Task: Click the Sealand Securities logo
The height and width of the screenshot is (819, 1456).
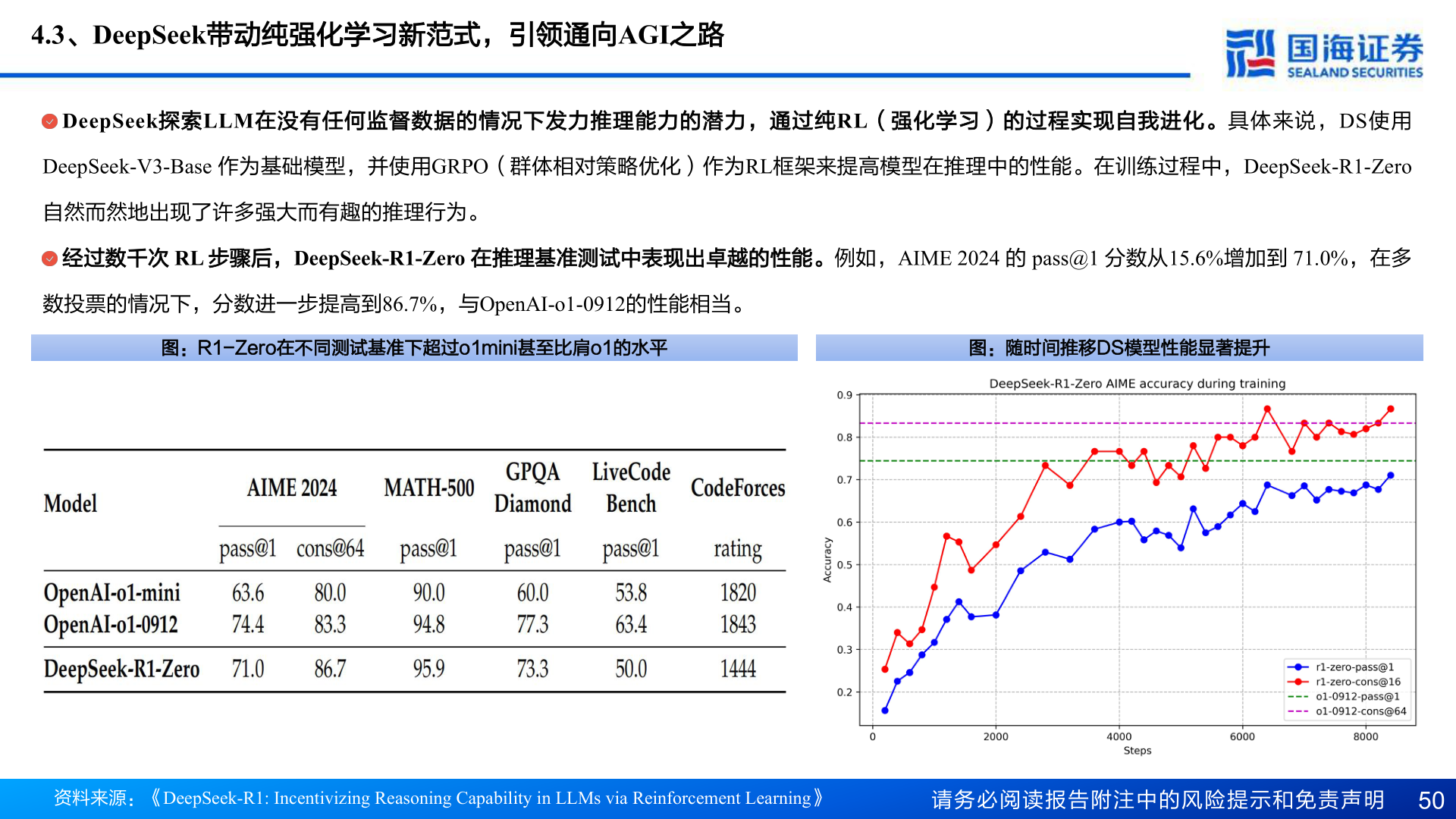Action: [x=1324, y=54]
